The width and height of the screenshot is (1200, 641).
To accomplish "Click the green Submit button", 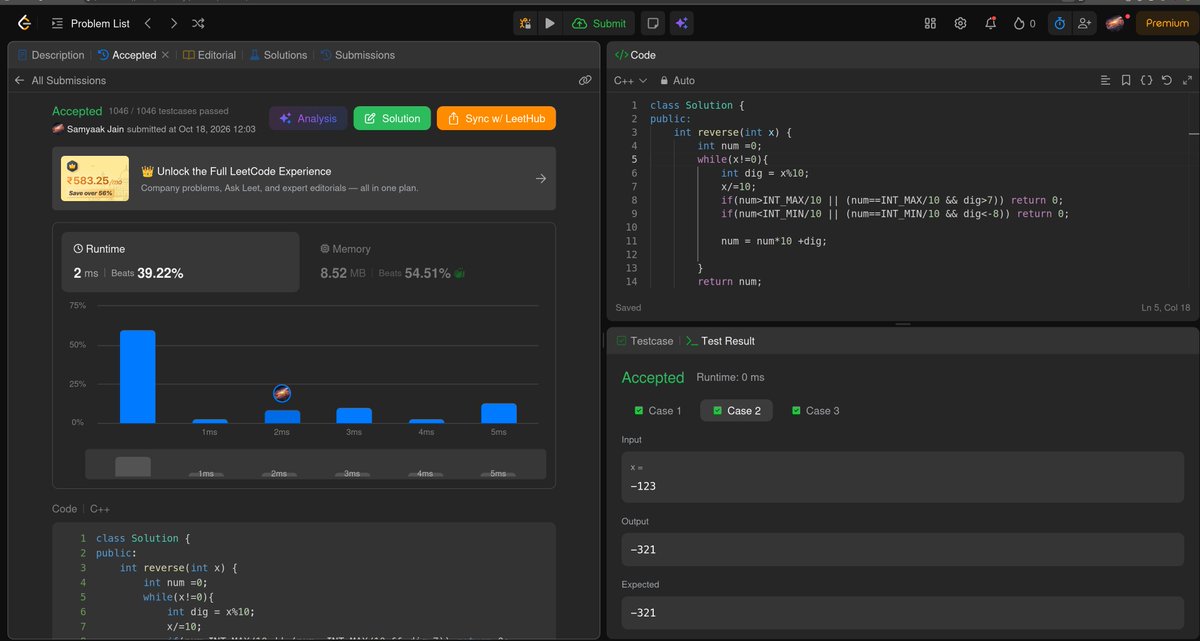I will tap(598, 23).
